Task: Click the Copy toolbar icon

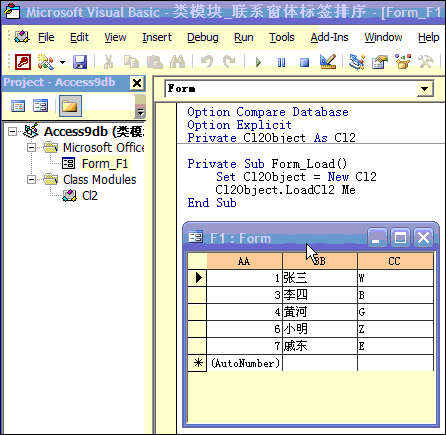Action: click(x=131, y=62)
